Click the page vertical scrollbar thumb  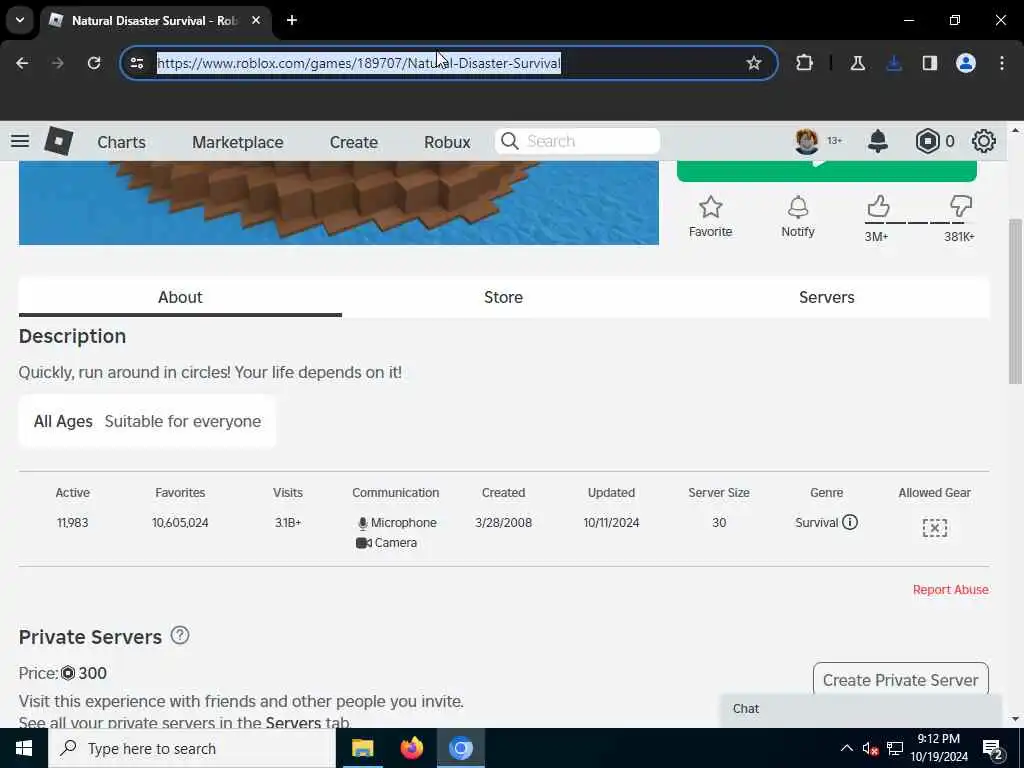coord(1015,302)
